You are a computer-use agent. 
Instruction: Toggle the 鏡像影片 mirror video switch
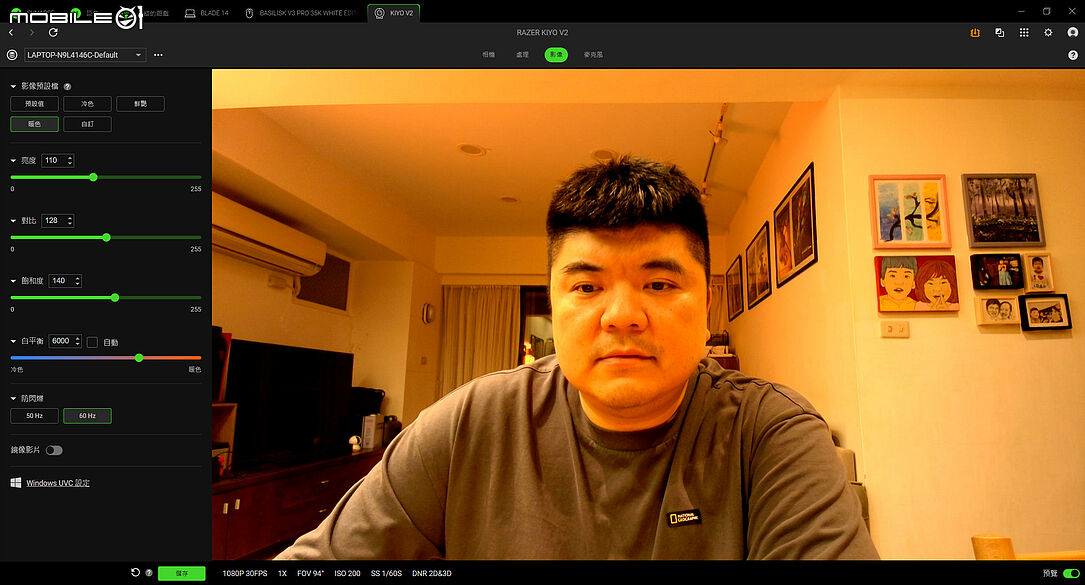[x=54, y=451]
